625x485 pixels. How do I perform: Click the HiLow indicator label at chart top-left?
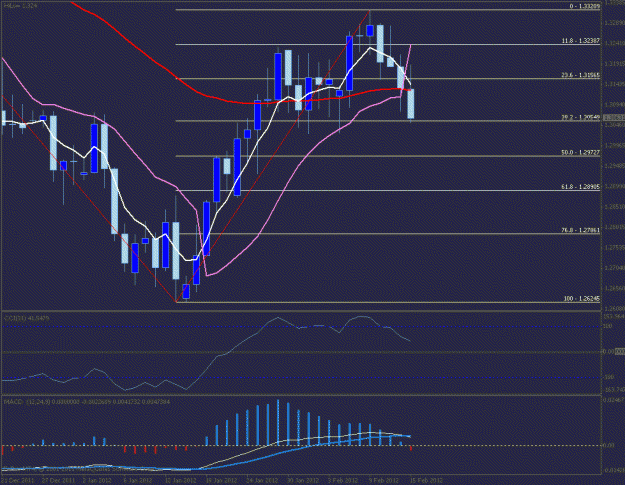[20, 6]
